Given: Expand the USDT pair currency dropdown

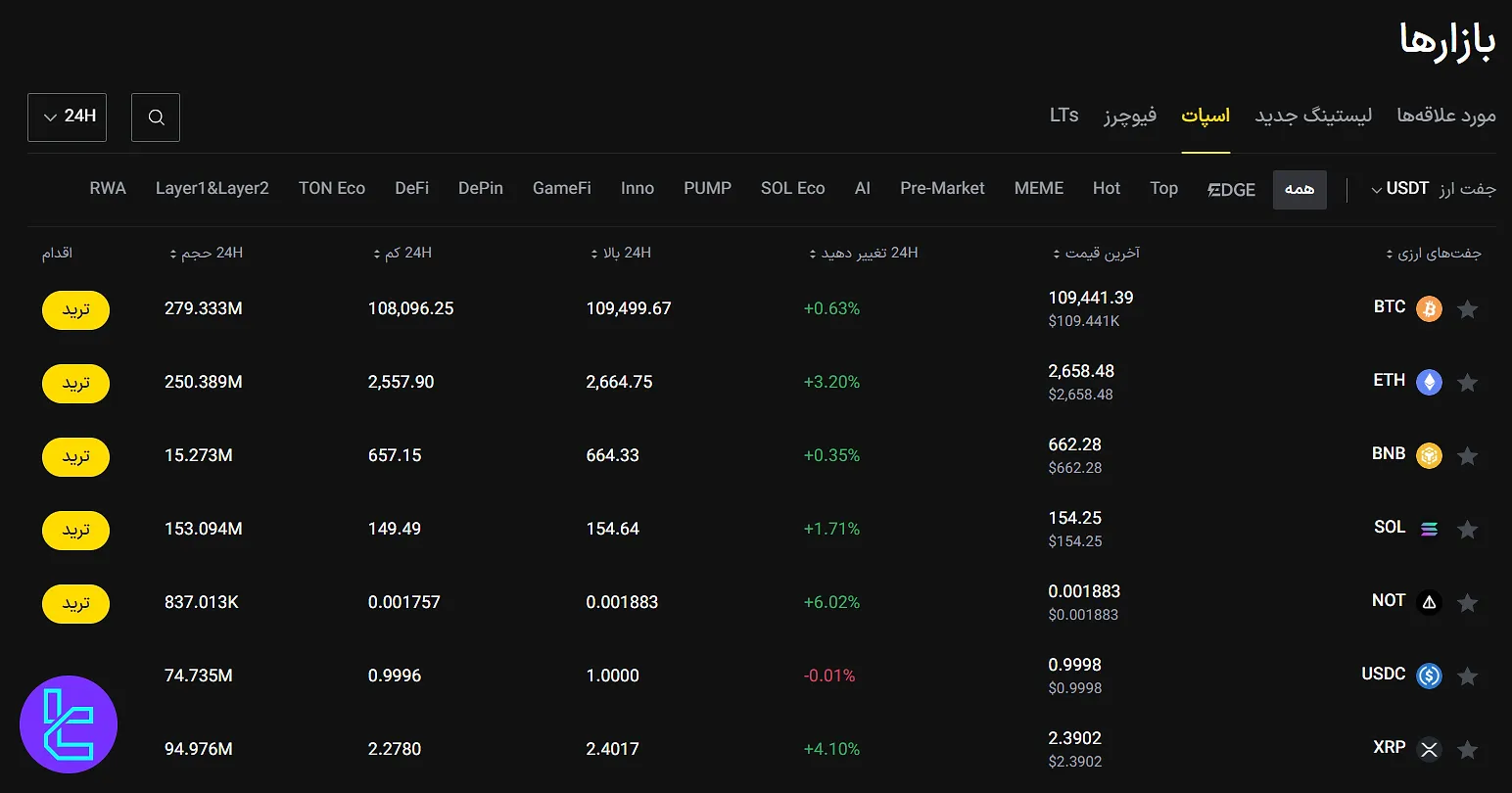Looking at the screenshot, I should (x=1400, y=189).
